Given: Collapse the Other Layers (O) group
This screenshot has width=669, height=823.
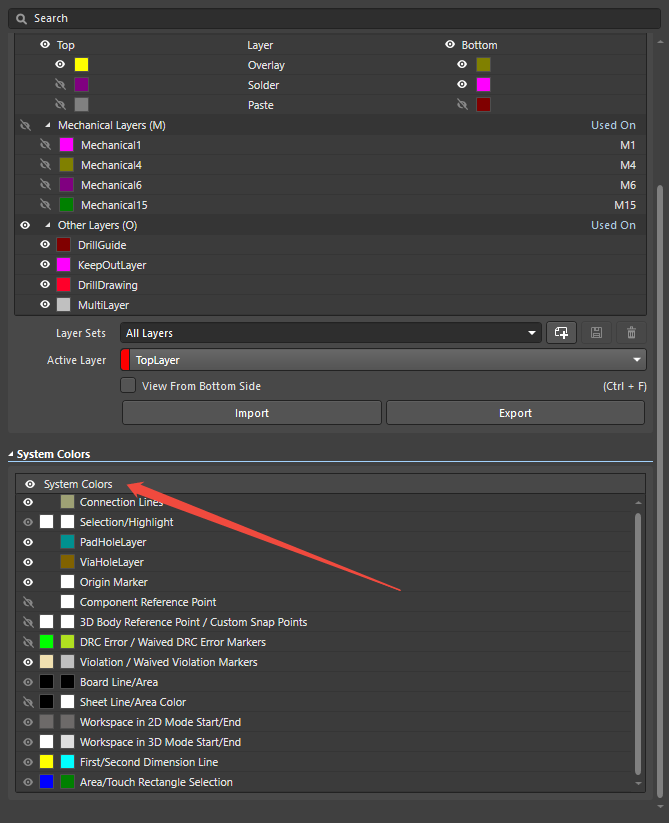Looking at the screenshot, I should pyautogui.click(x=48, y=225).
